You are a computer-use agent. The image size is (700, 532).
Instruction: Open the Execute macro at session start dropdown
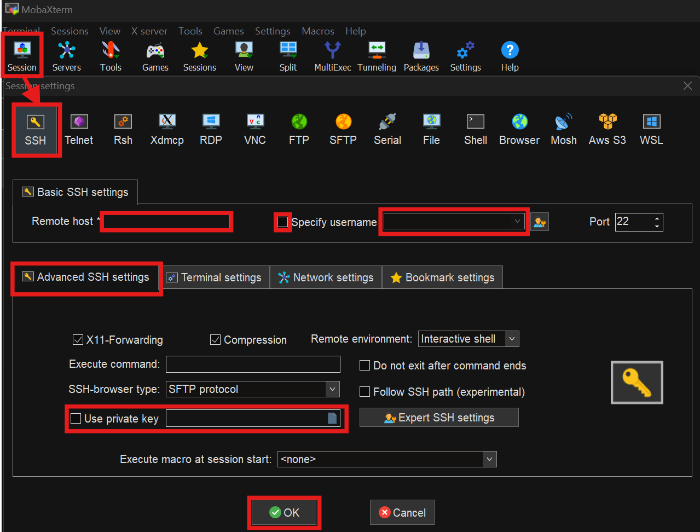click(489, 459)
